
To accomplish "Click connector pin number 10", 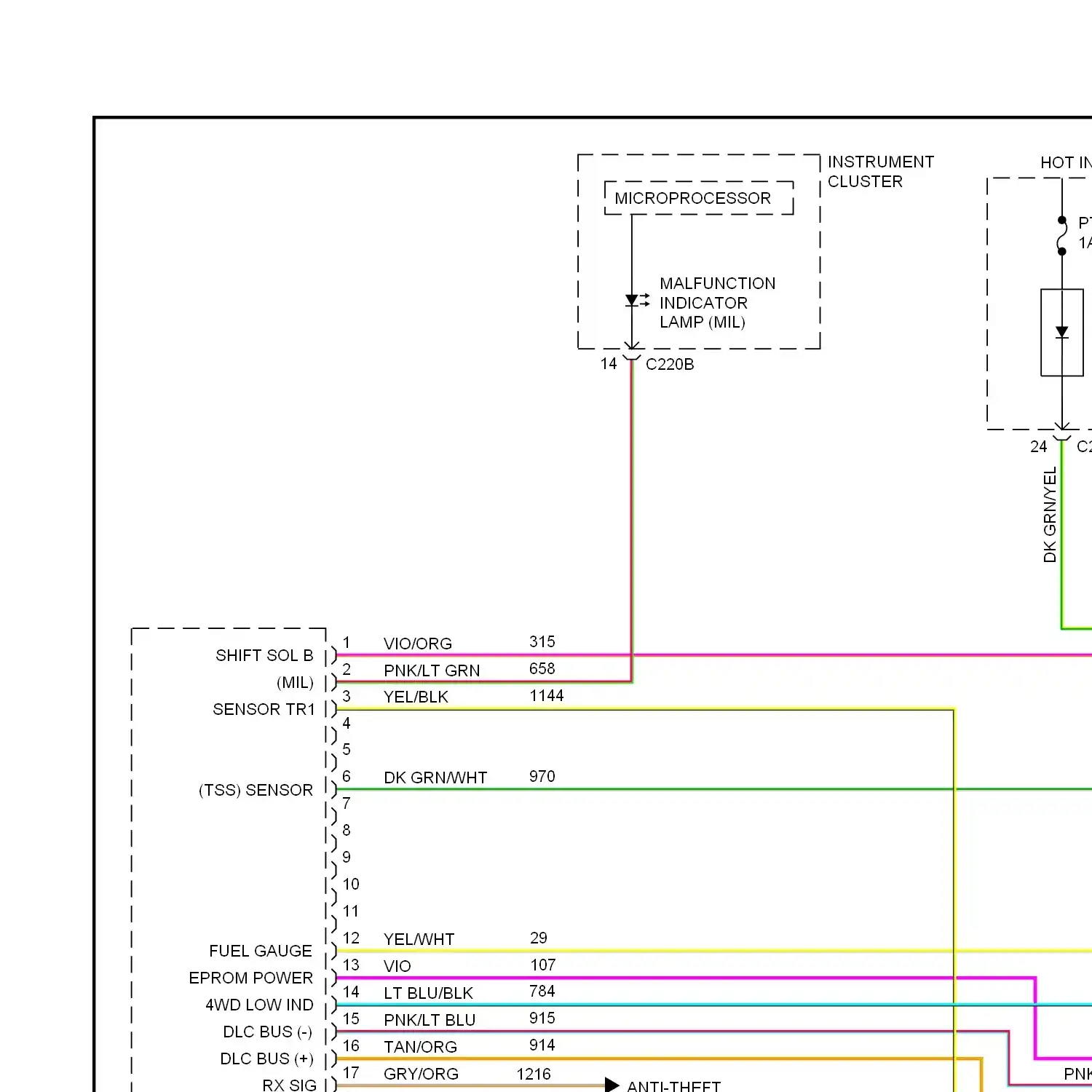I will coord(351,884).
